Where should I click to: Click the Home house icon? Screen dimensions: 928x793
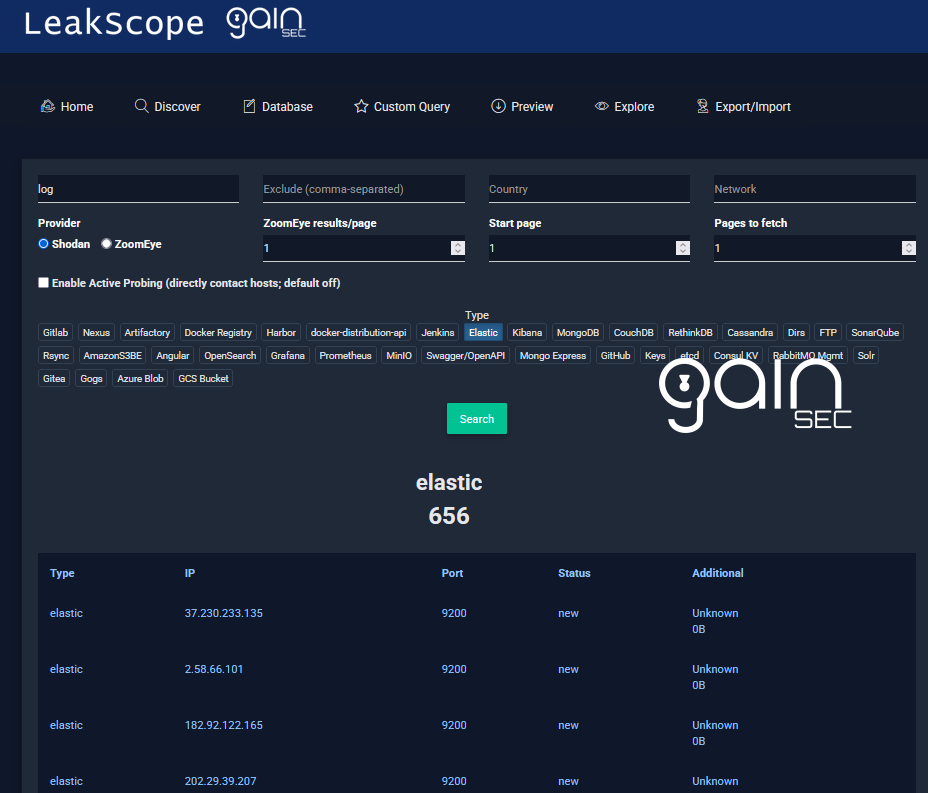pyautogui.click(x=47, y=106)
